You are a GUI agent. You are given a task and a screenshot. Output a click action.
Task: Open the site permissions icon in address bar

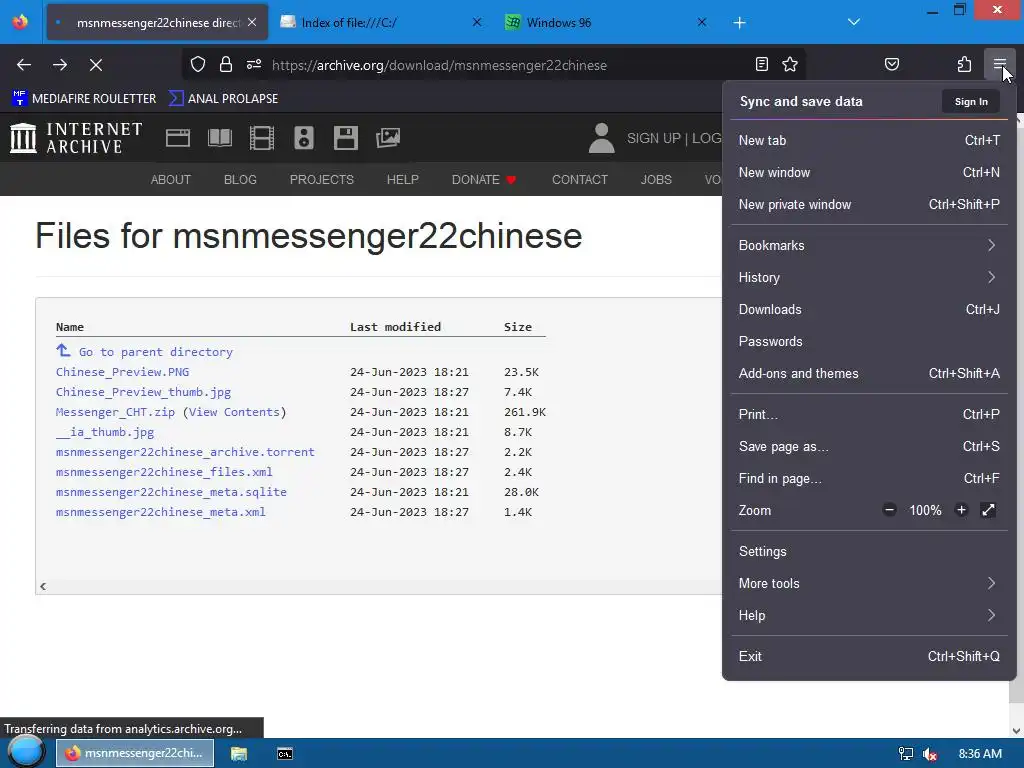pos(254,64)
